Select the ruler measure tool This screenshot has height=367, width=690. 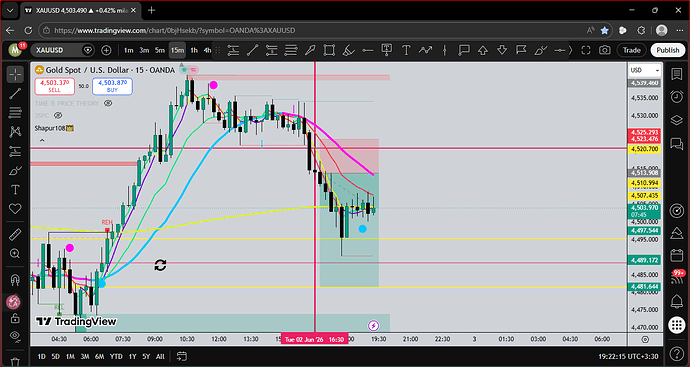click(15, 235)
